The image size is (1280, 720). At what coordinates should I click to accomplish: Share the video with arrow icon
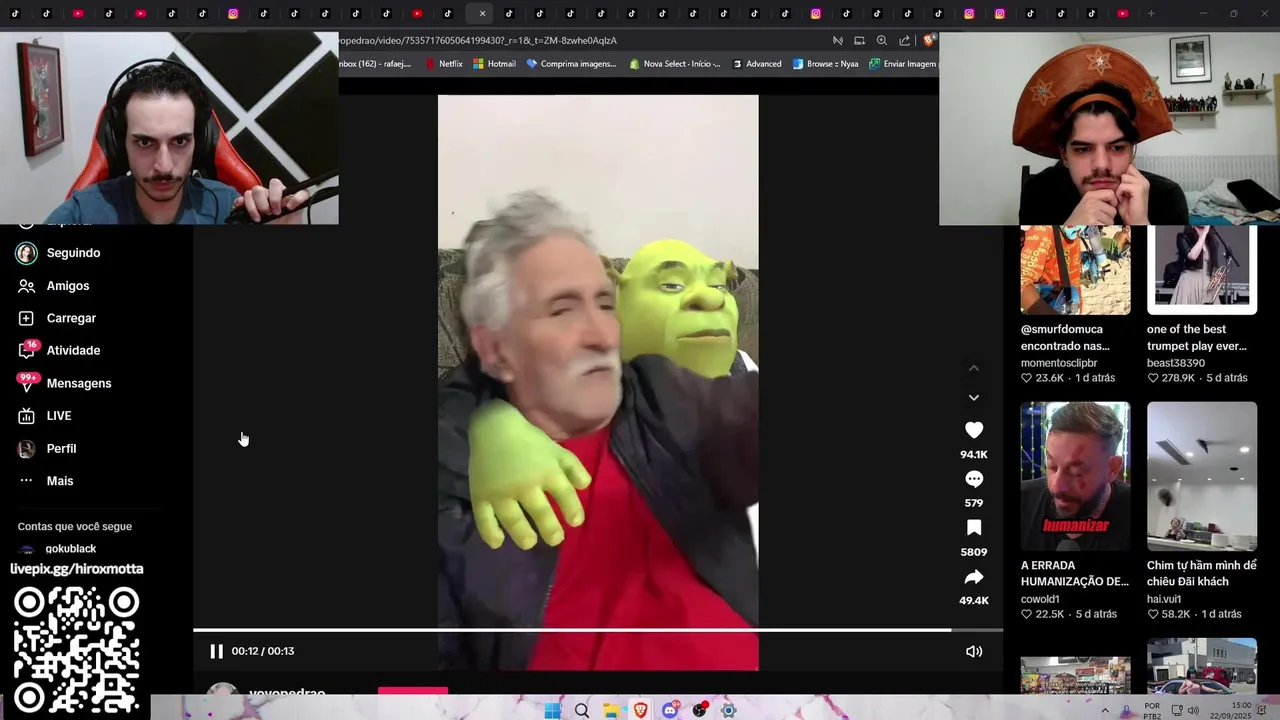974,577
